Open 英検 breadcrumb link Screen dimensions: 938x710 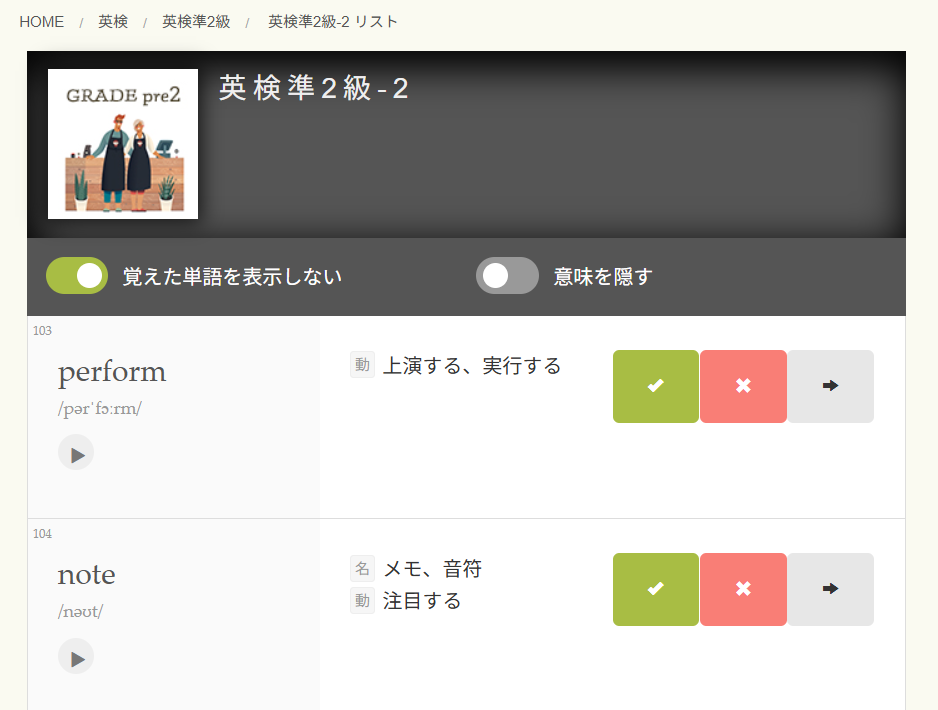coord(113,22)
